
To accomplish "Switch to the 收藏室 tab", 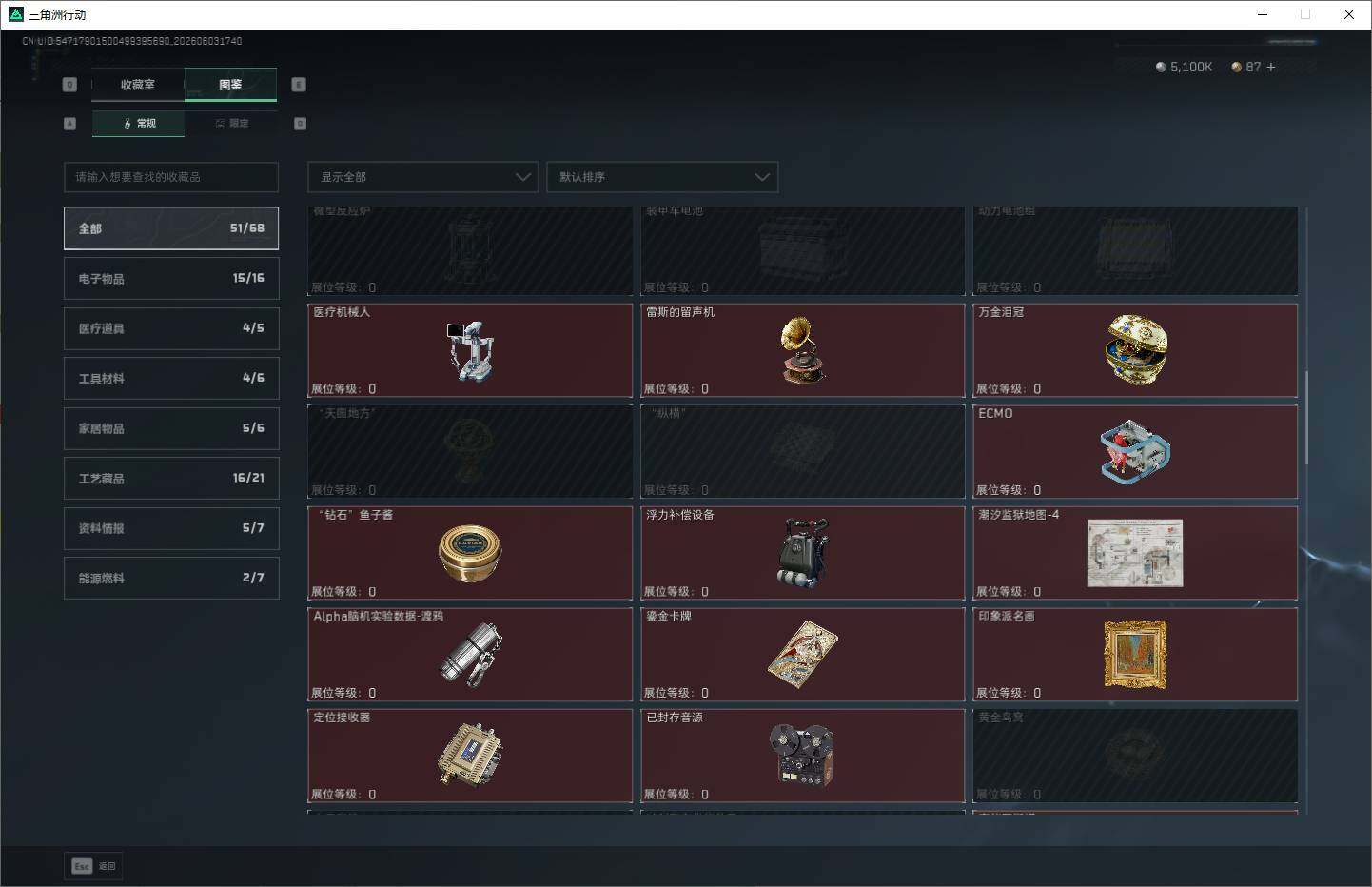I will pos(138,85).
